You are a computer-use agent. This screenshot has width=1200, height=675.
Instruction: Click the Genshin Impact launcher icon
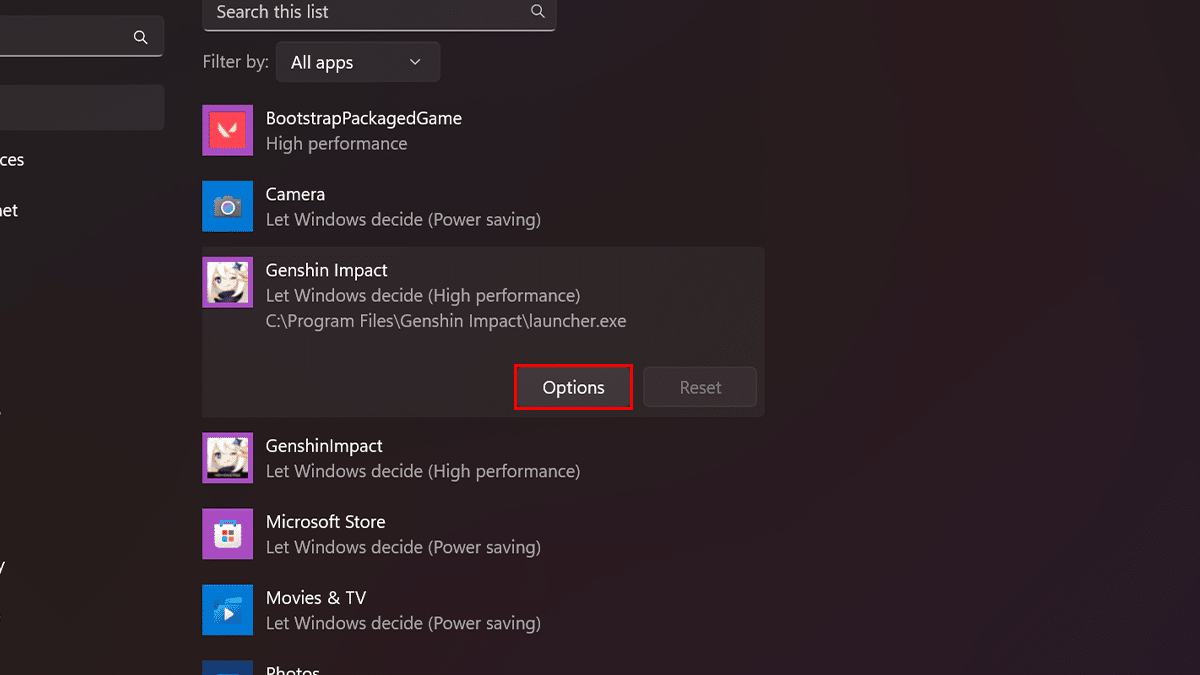coord(227,283)
